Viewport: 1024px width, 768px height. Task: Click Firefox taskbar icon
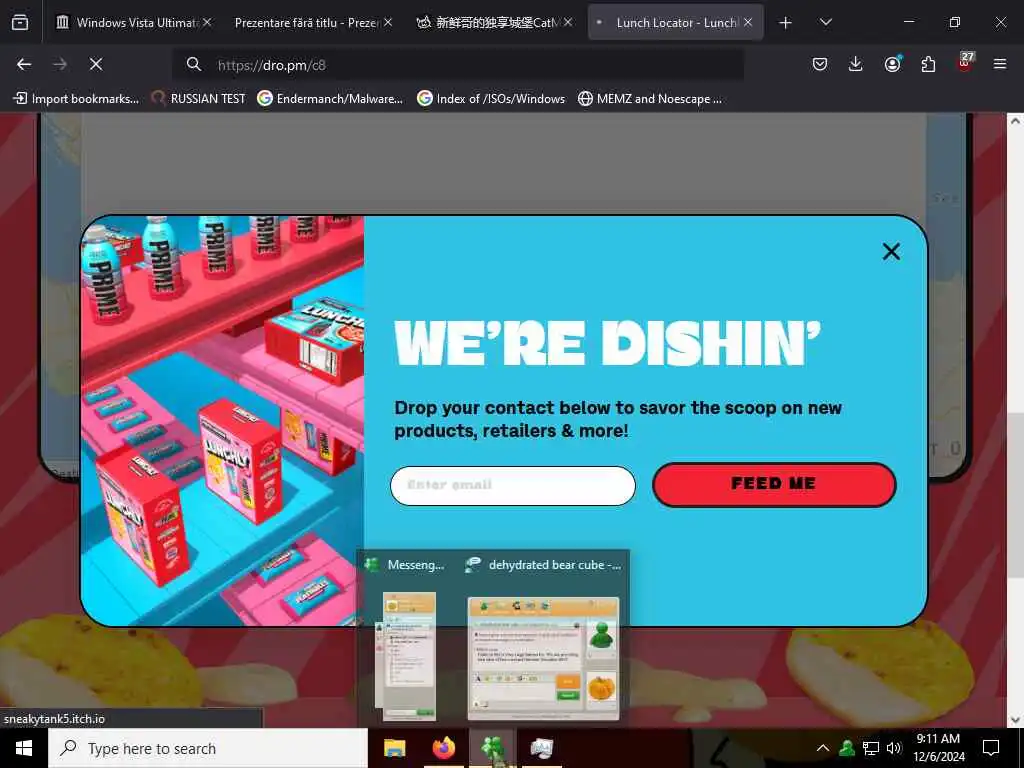[444, 748]
